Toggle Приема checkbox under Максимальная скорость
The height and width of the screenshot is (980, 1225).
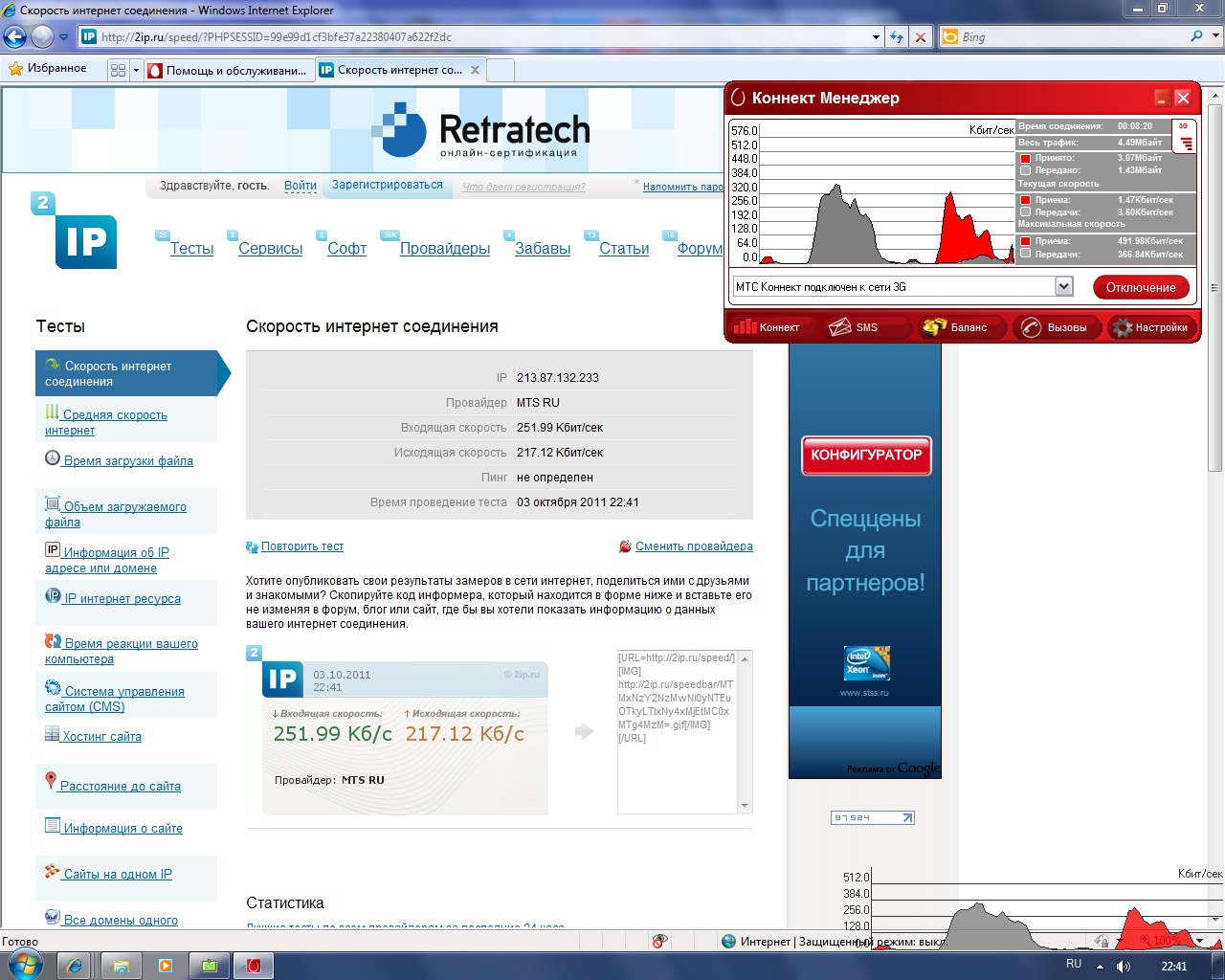(1025, 241)
